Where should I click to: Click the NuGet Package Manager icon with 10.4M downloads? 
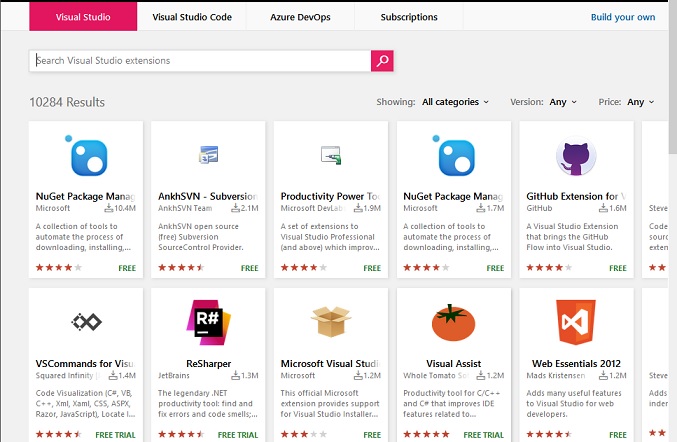[86, 156]
